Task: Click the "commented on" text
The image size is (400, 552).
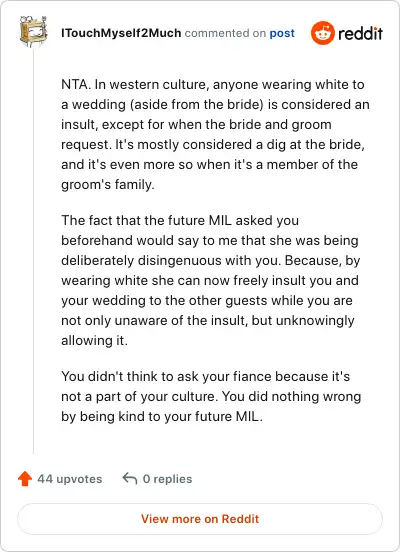Action: [225, 33]
